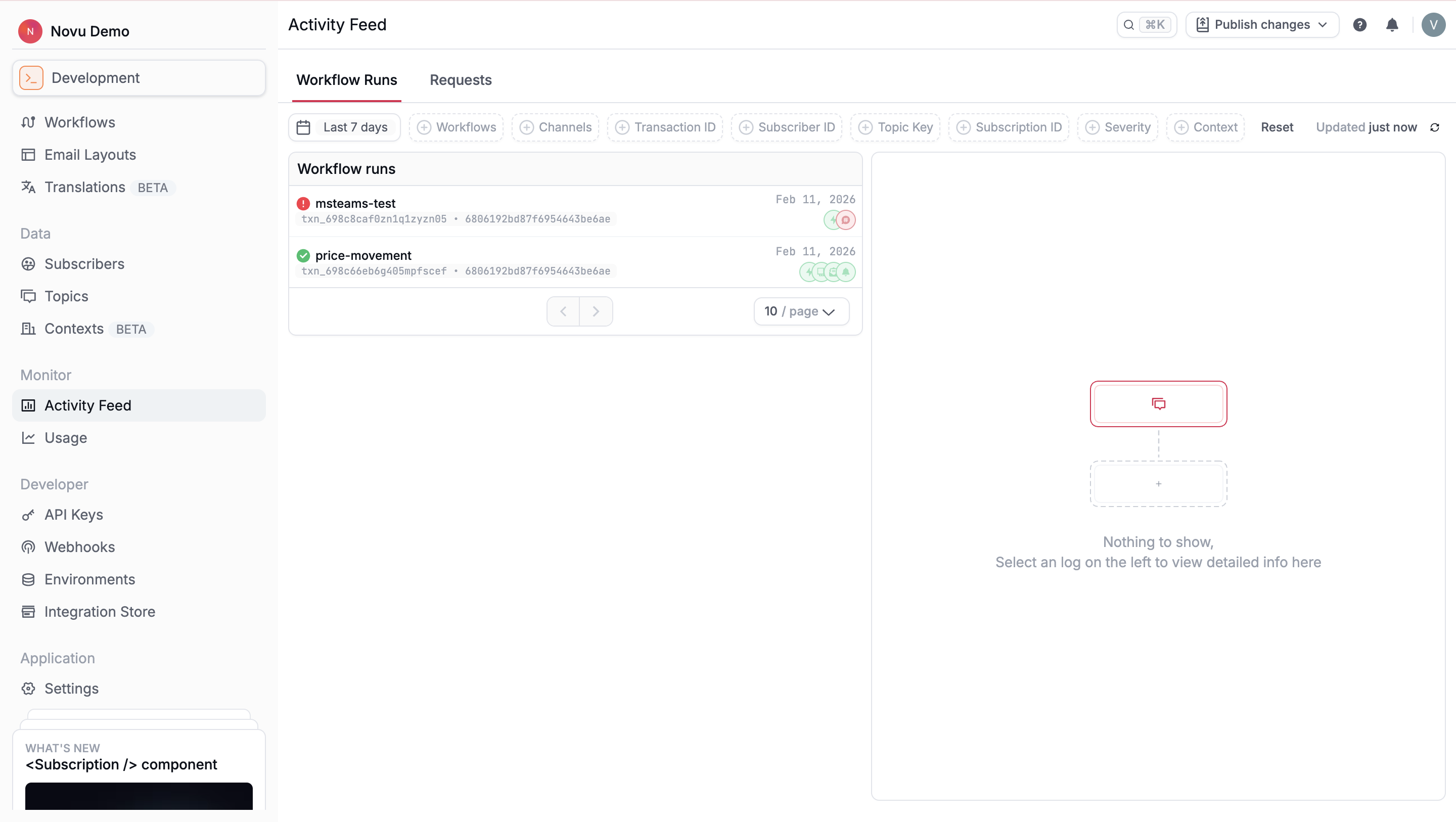Open the 10 per page selector

[x=801, y=311]
